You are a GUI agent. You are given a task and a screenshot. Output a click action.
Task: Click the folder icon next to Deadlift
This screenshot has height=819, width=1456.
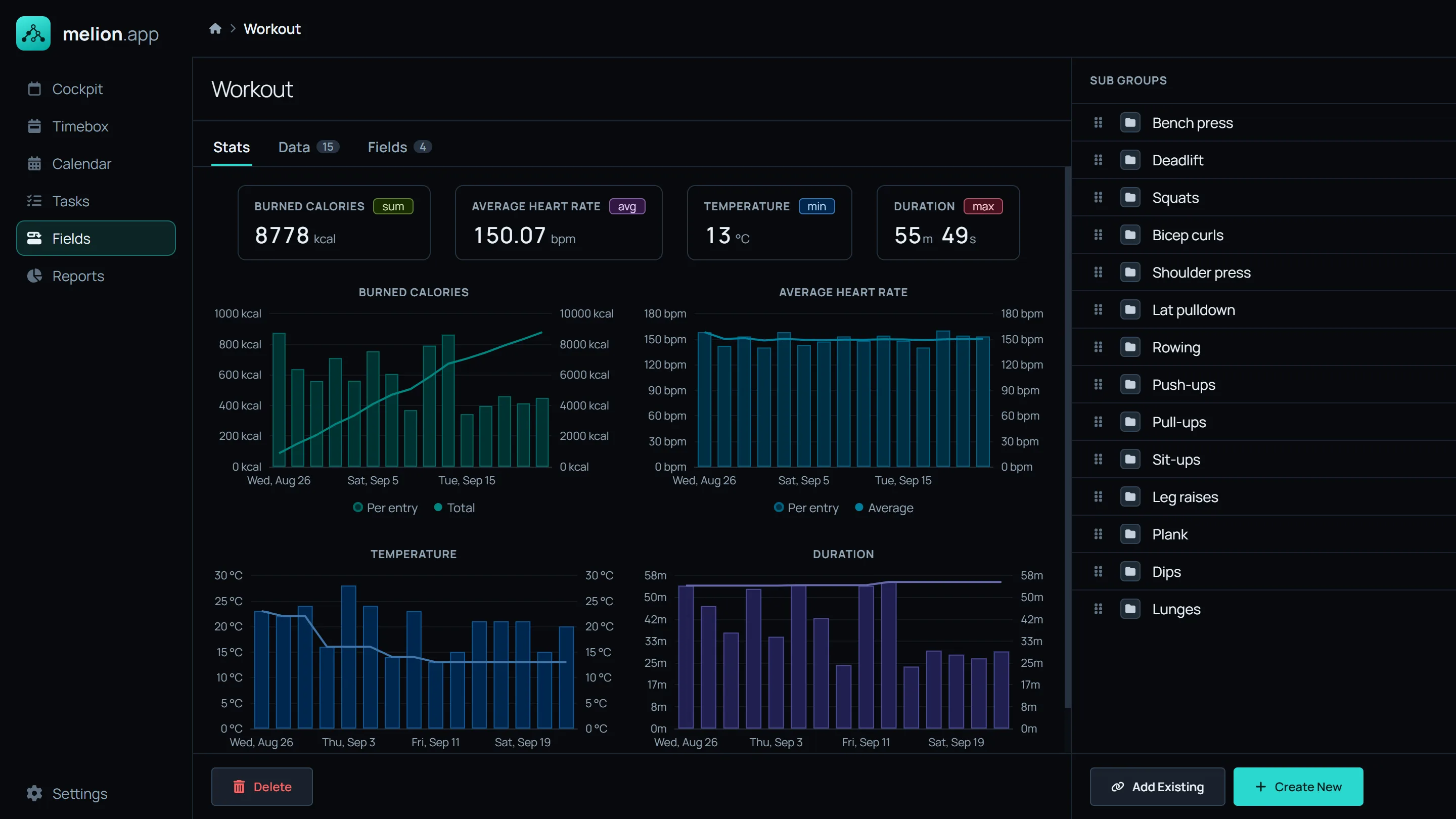[1130, 160]
